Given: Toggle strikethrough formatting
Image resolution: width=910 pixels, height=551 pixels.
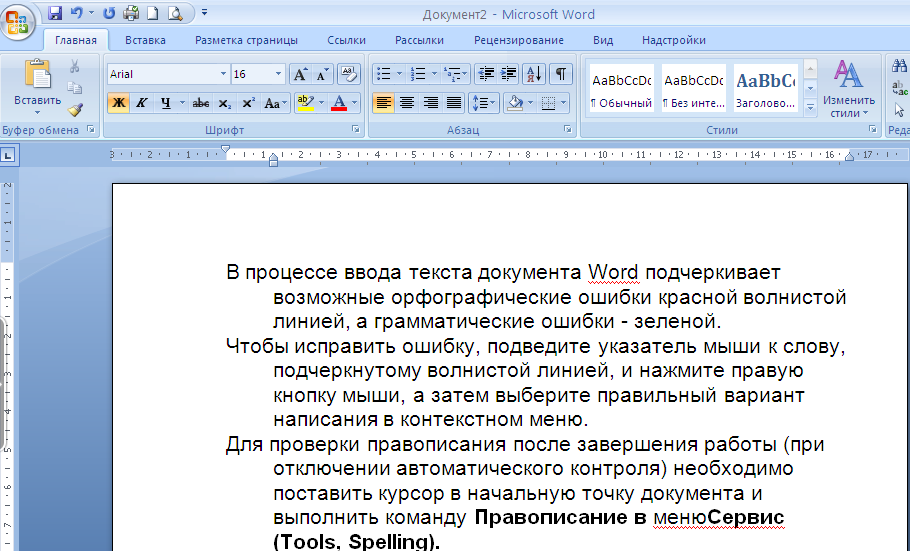Looking at the screenshot, I should pyautogui.click(x=201, y=103).
